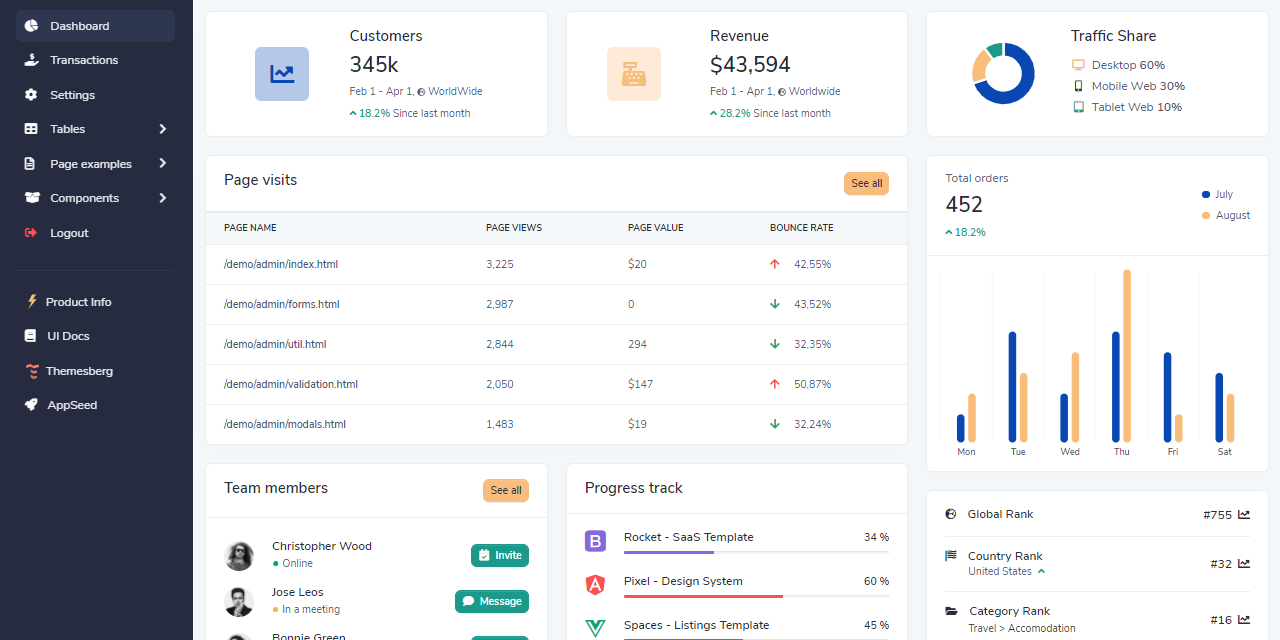Click the Logout arrow icon

point(30,232)
